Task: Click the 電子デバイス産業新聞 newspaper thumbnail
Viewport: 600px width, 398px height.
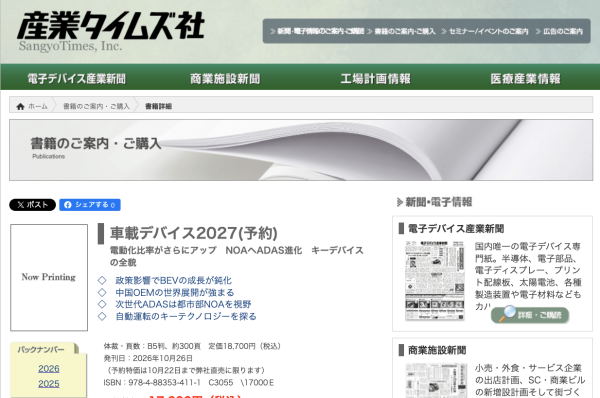Action: coord(435,281)
